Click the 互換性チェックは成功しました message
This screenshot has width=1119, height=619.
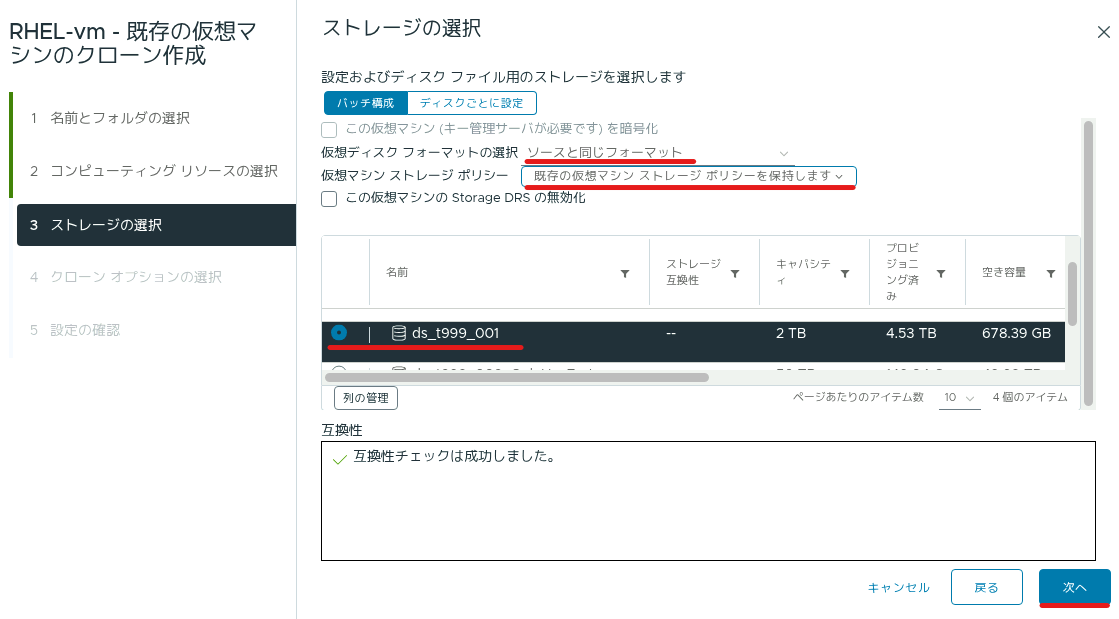point(455,456)
